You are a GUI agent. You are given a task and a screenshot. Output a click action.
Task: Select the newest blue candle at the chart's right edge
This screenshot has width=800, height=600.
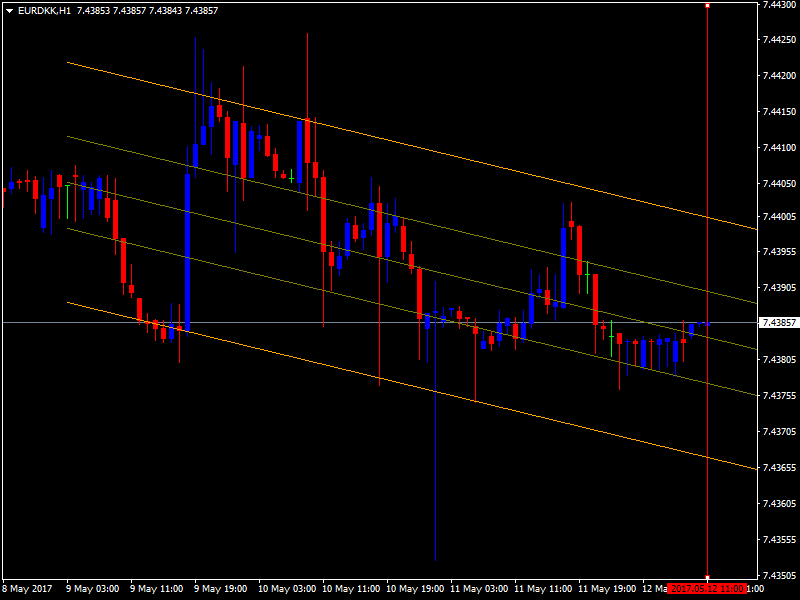706,323
